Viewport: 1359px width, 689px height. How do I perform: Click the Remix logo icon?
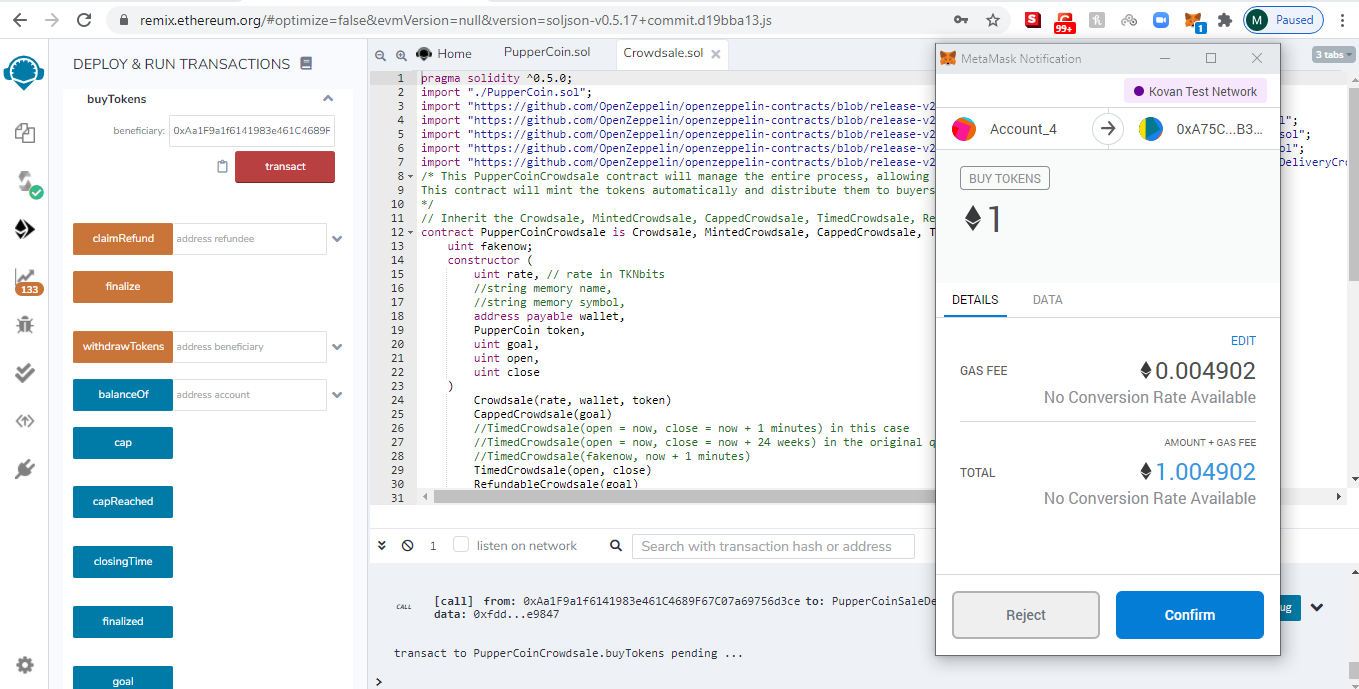pyautogui.click(x=24, y=73)
